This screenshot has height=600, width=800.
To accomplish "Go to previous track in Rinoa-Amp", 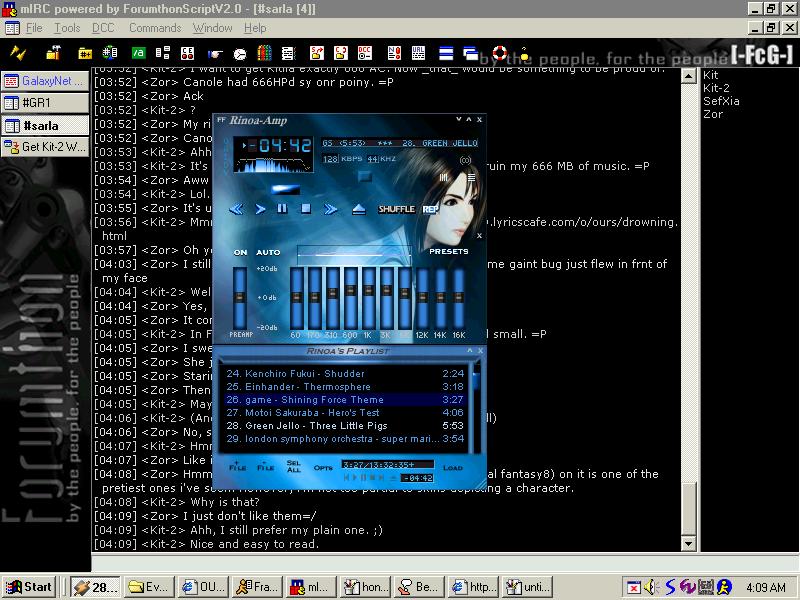I will click(x=236, y=209).
